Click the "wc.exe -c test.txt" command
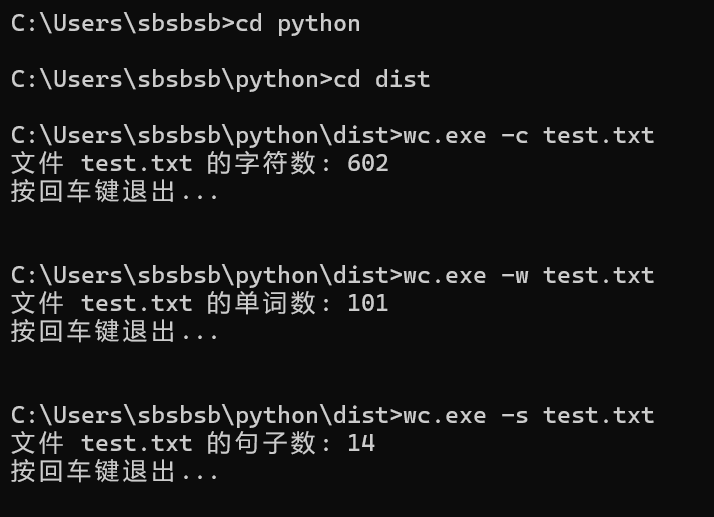Screen dimensions: 714x517 [x=528, y=135]
